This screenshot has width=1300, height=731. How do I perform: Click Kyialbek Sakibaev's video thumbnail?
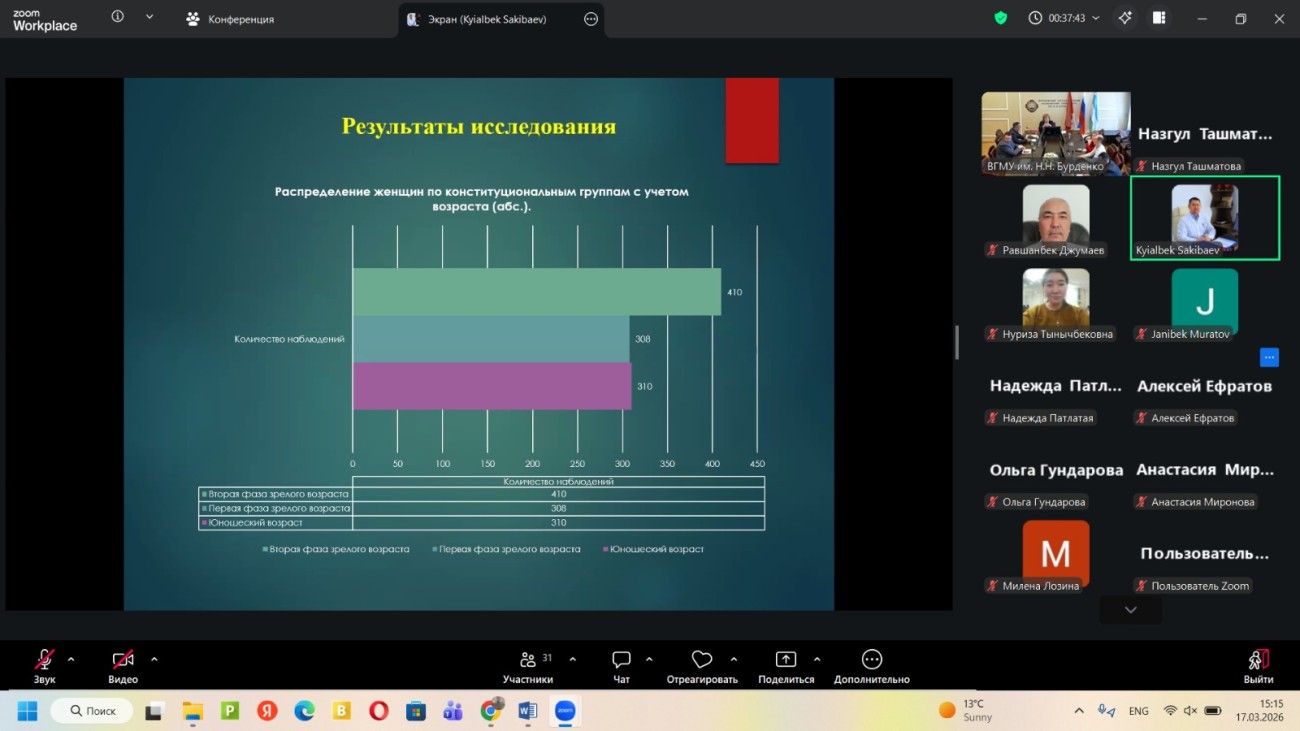pos(1204,216)
